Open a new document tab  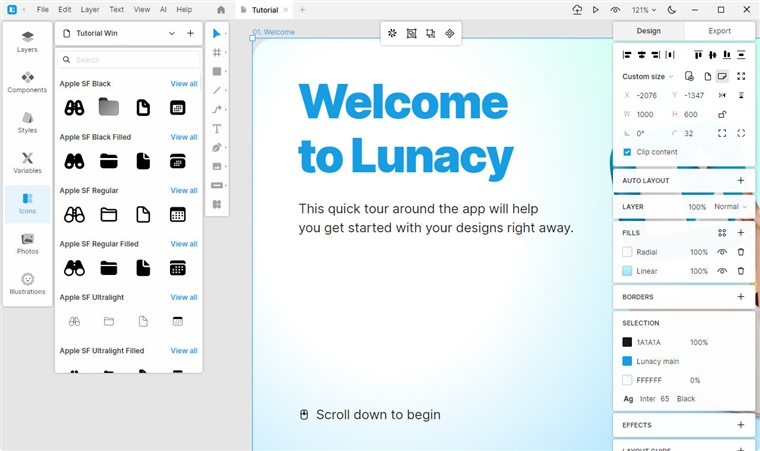coord(302,10)
